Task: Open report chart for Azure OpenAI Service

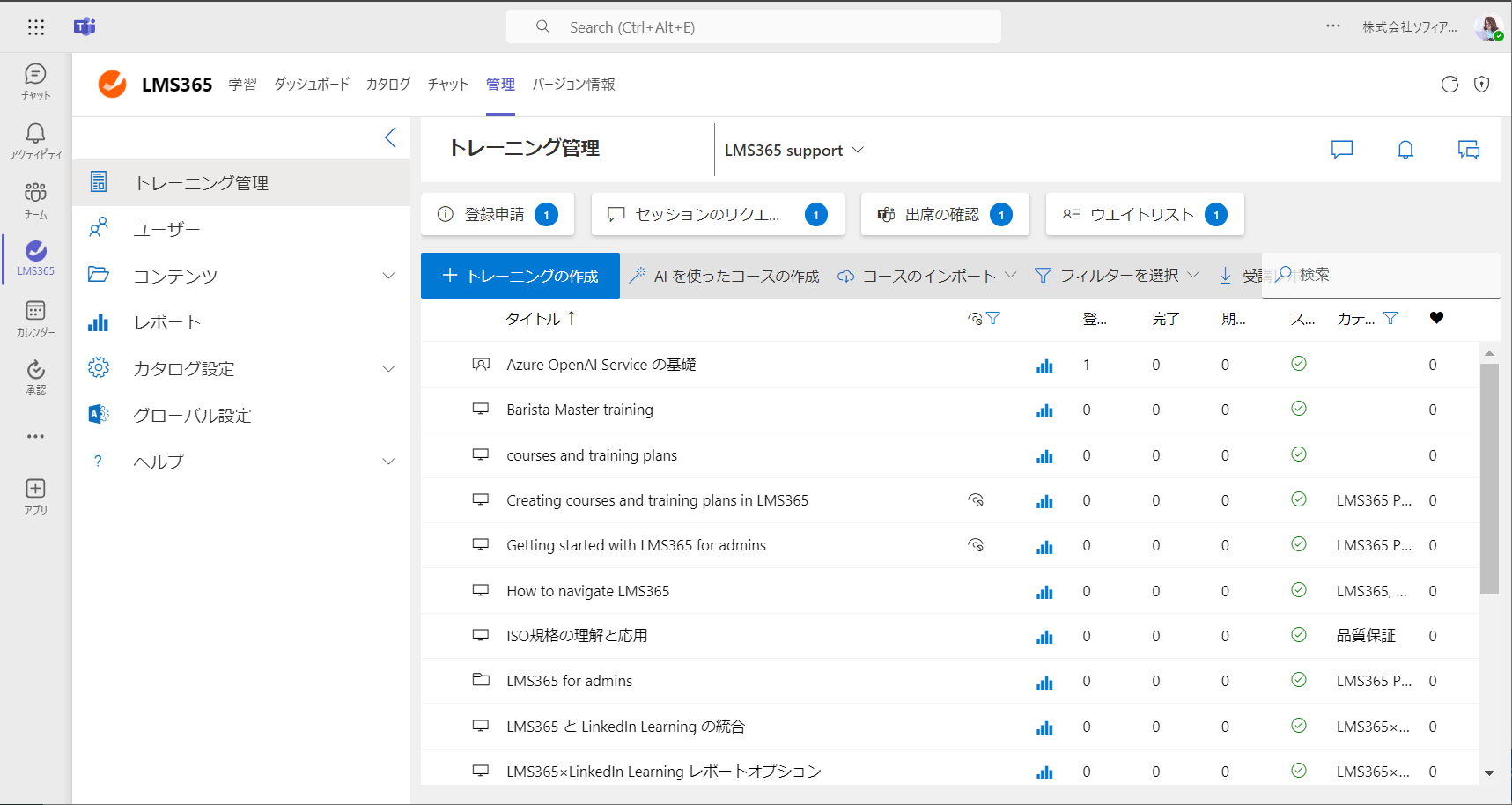Action: point(1044,366)
